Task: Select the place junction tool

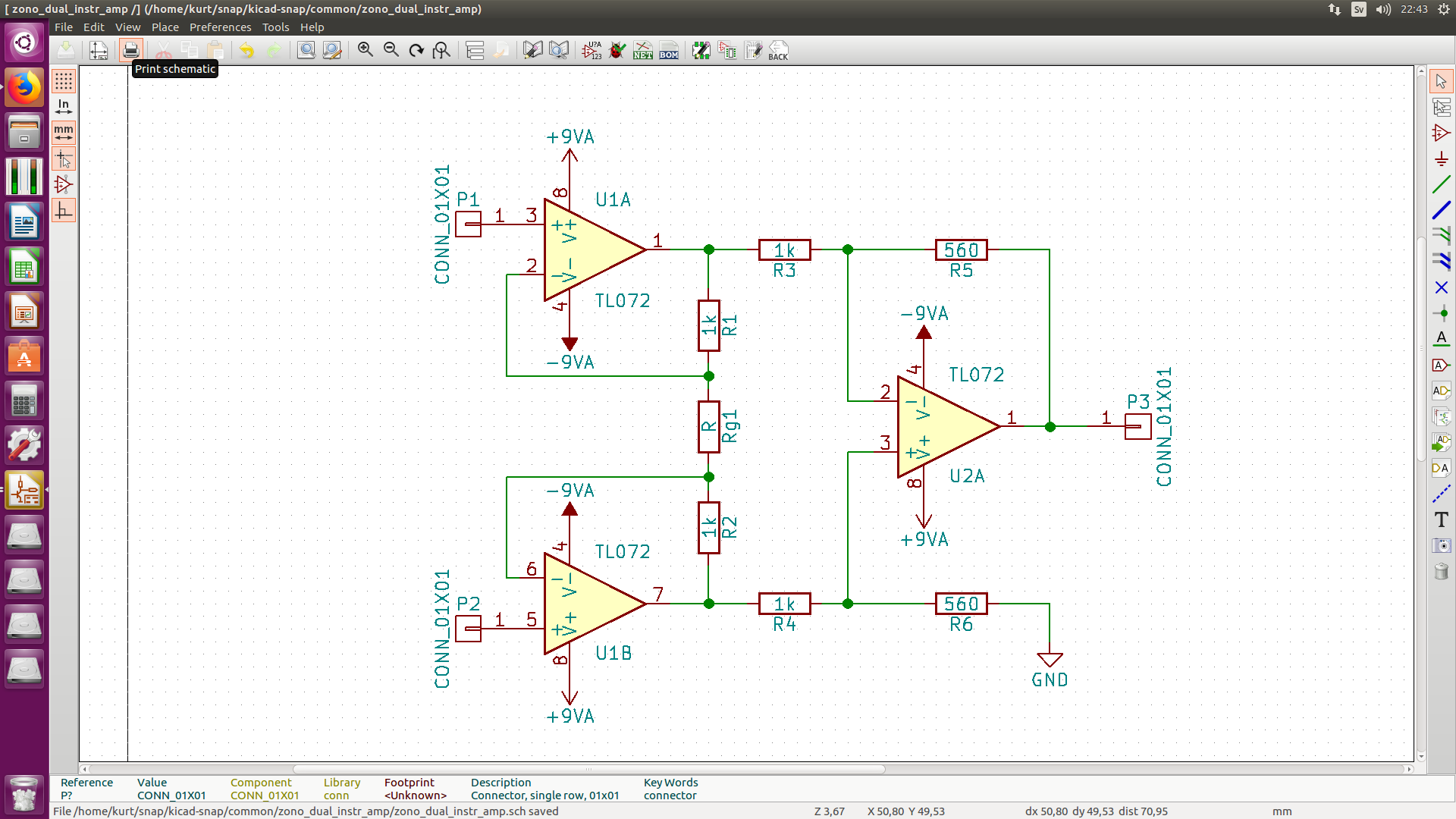Action: (x=1442, y=313)
